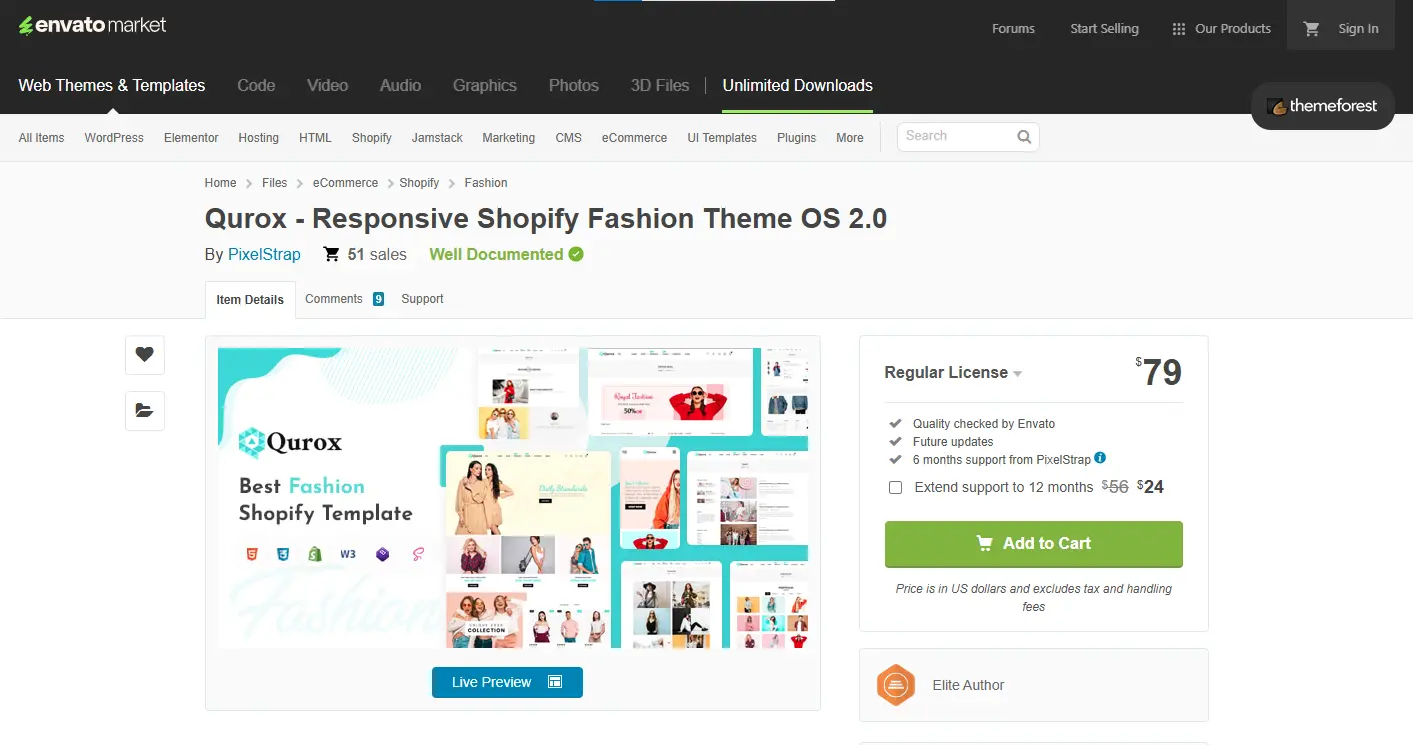
Task: Go to Shopify breadcrumb
Action: [x=419, y=183]
